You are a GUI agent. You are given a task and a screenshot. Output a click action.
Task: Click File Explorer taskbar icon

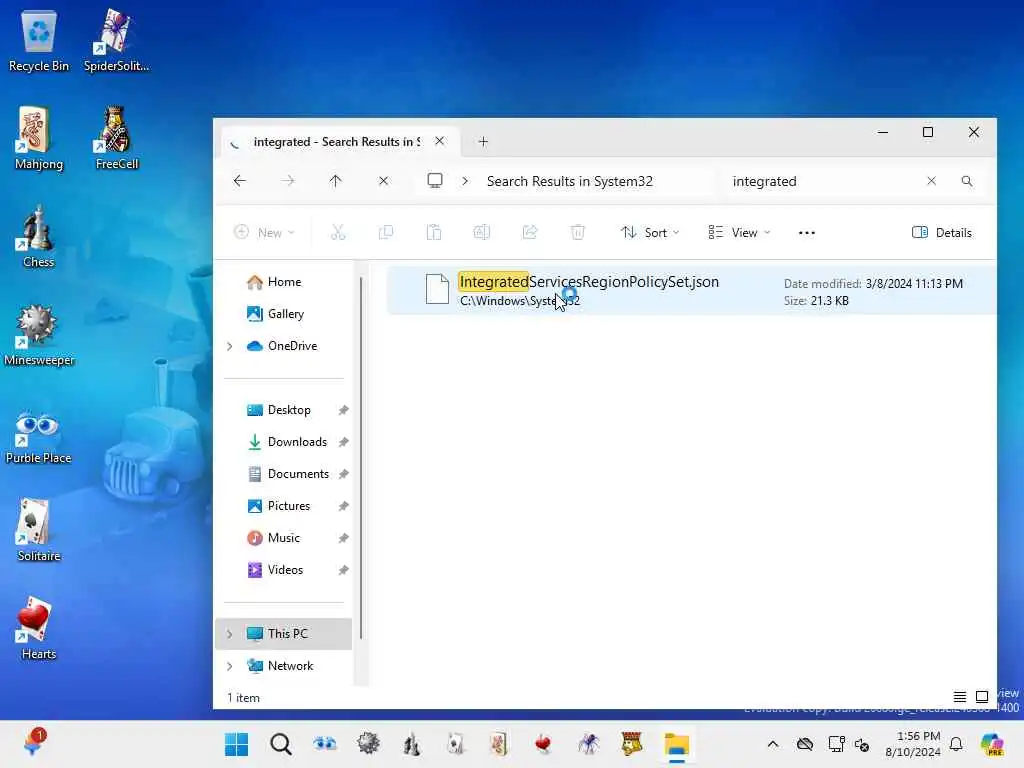coord(677,744)
